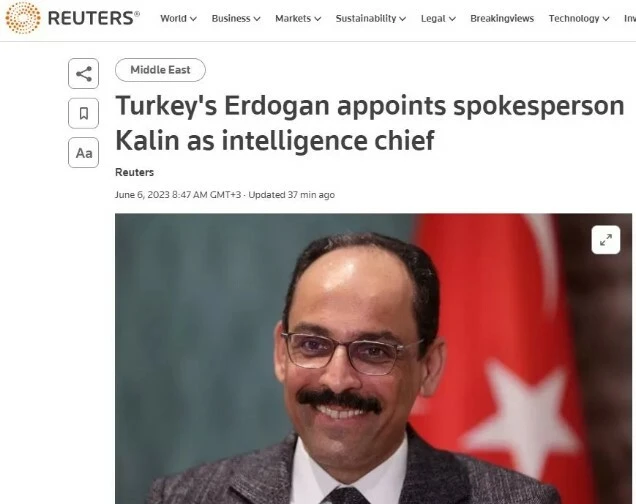Share the article via share icon
Image resolution: width=636 pixels, height=504 pixels.
coord(84,74)
